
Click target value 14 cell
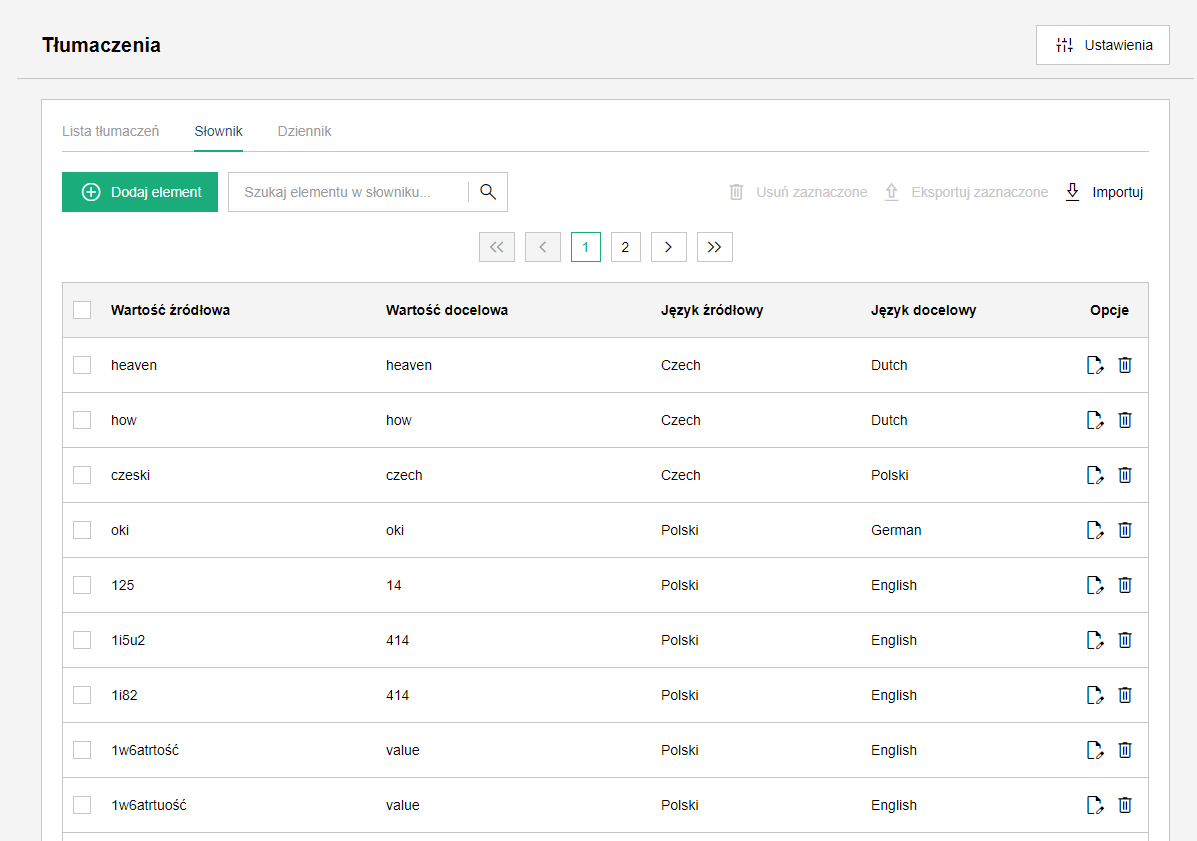[x=394, y=585]
